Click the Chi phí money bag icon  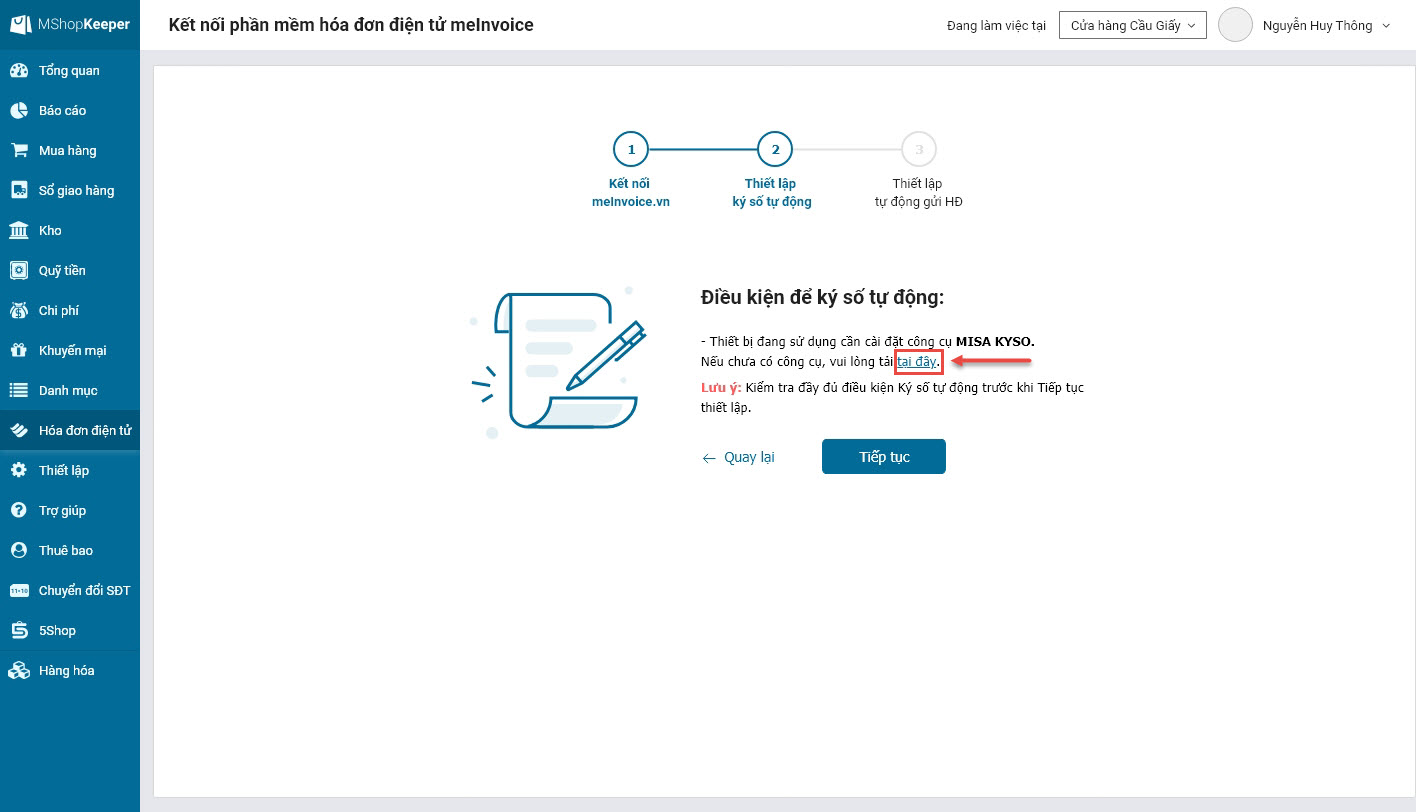point(19,311)
